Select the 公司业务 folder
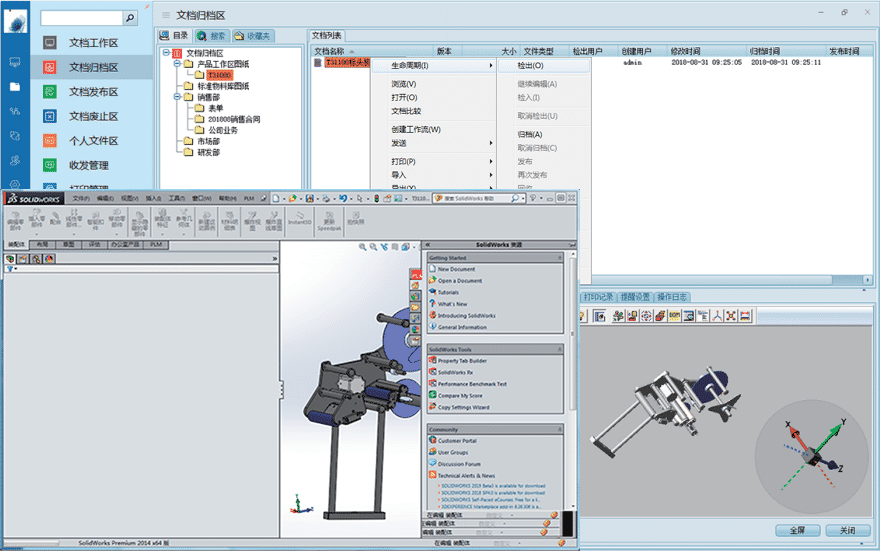 223,130
